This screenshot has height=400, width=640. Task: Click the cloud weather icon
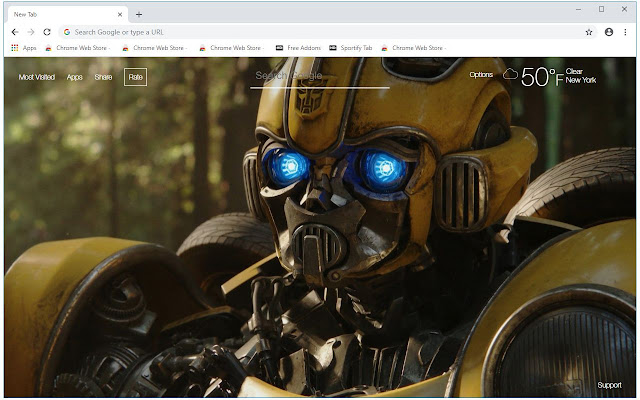(x=510, y=74)
